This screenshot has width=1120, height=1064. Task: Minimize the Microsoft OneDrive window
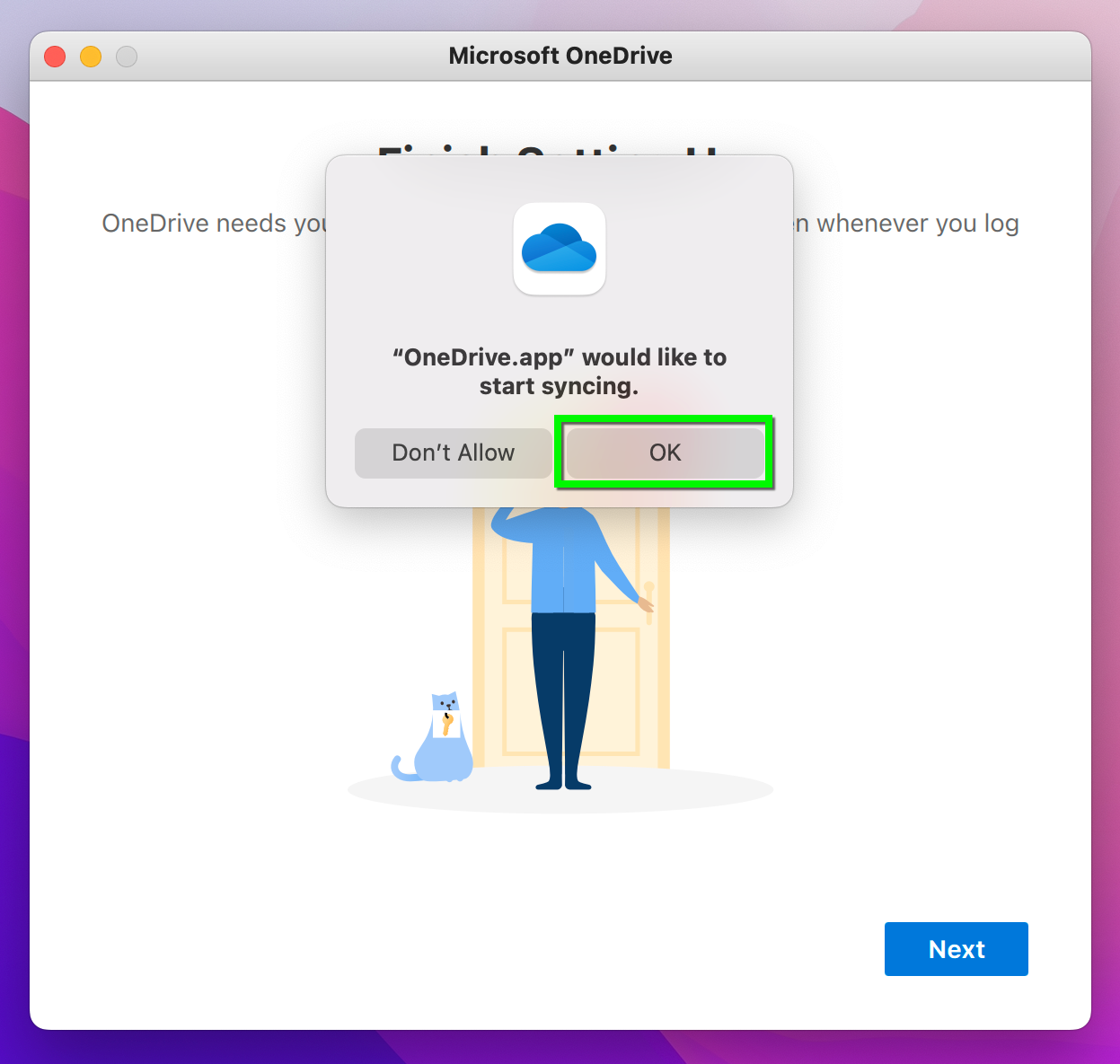click(91, 57)
